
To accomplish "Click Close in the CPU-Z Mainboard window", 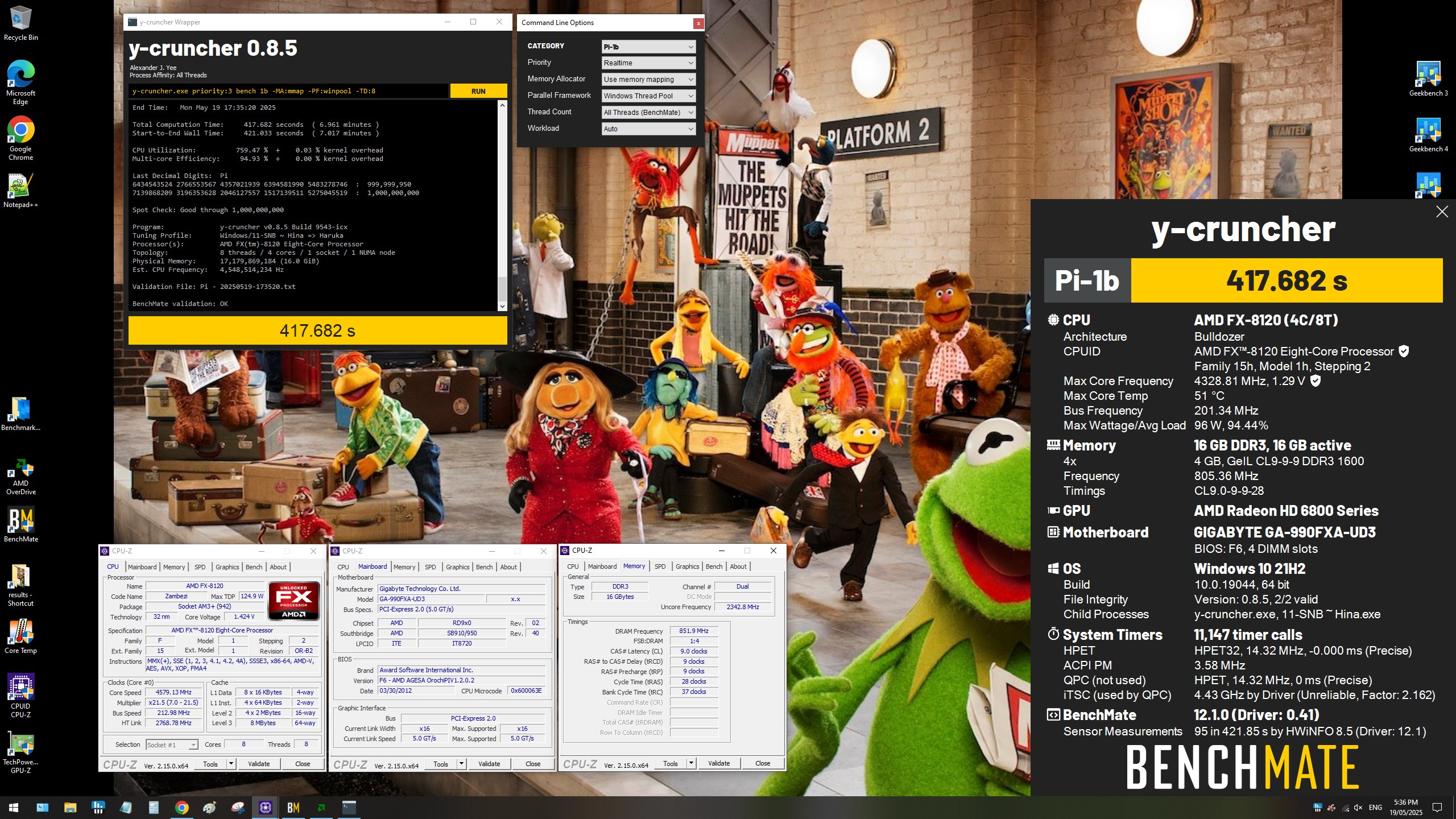I will pos(533,764).
